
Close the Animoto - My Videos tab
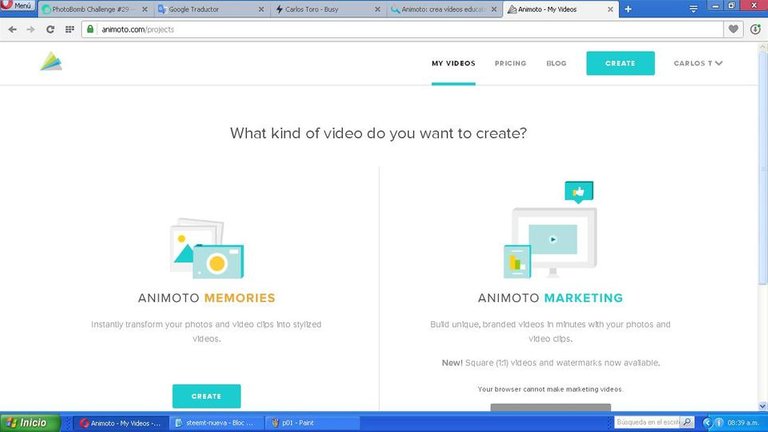pyautogui.click(x=610, y=9)
